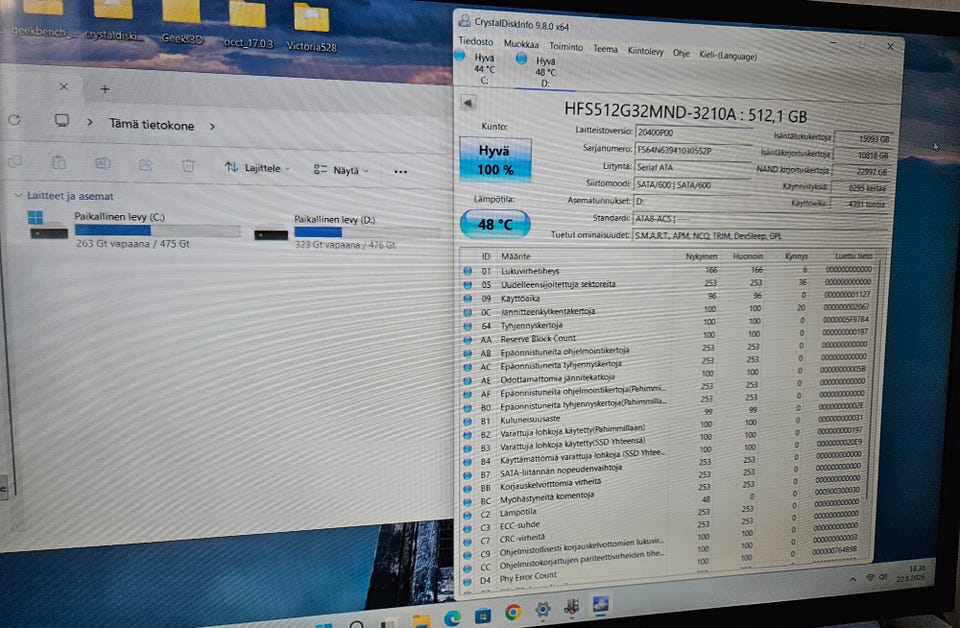
Task: Open the Teema menu
Action: click(605, 49)
